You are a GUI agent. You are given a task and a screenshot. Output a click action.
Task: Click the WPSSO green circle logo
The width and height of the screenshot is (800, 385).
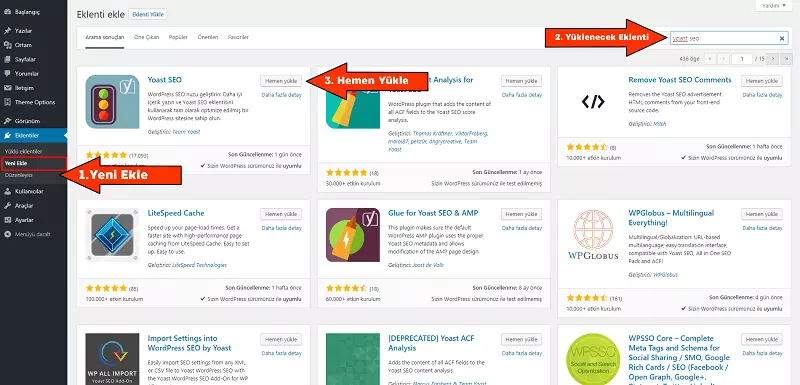(593, 359)
